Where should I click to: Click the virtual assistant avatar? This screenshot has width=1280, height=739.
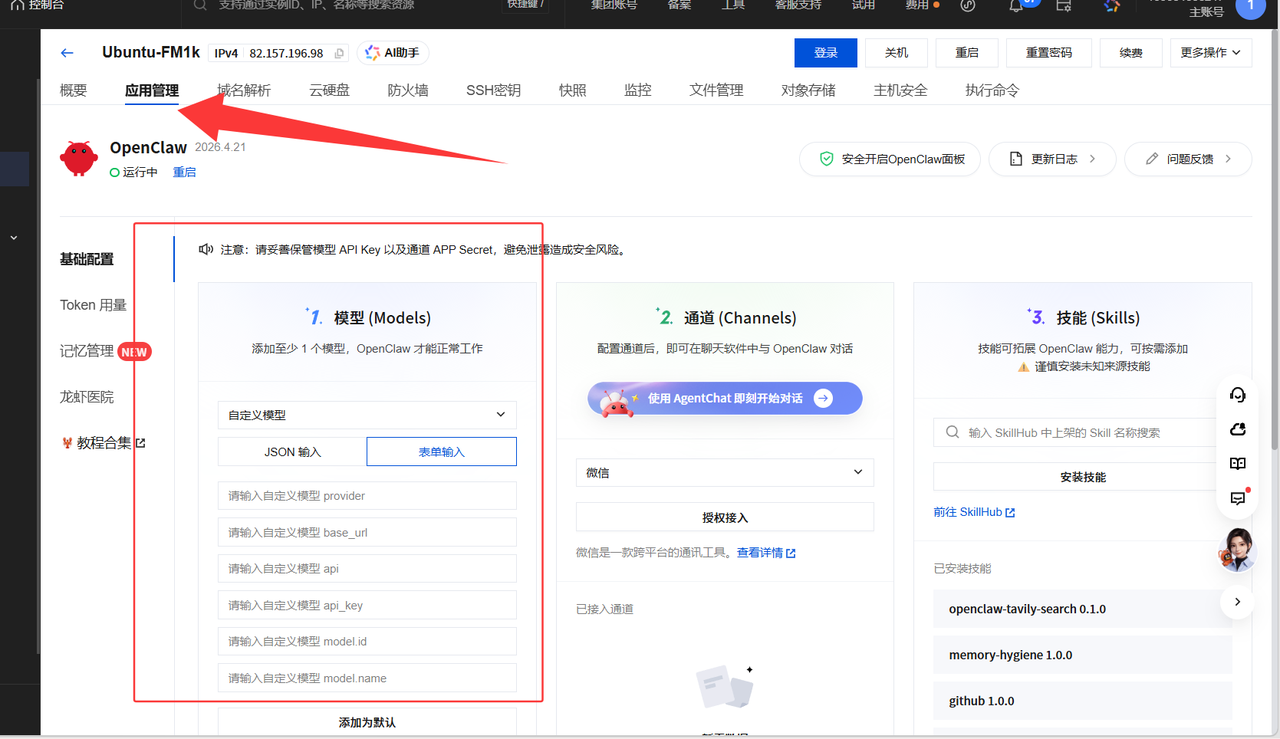tap(1238, 549)
